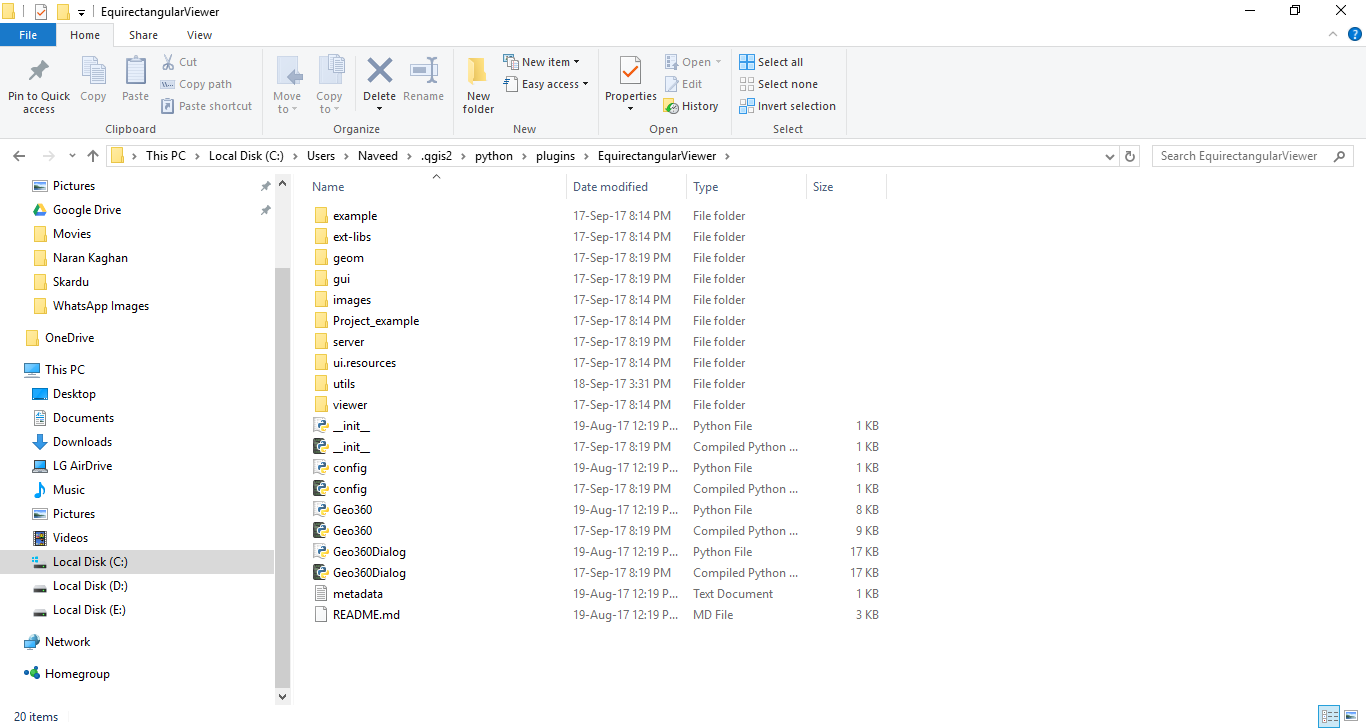
Task: Create a New folder using the ribbon icon
Action: [477, 84]
